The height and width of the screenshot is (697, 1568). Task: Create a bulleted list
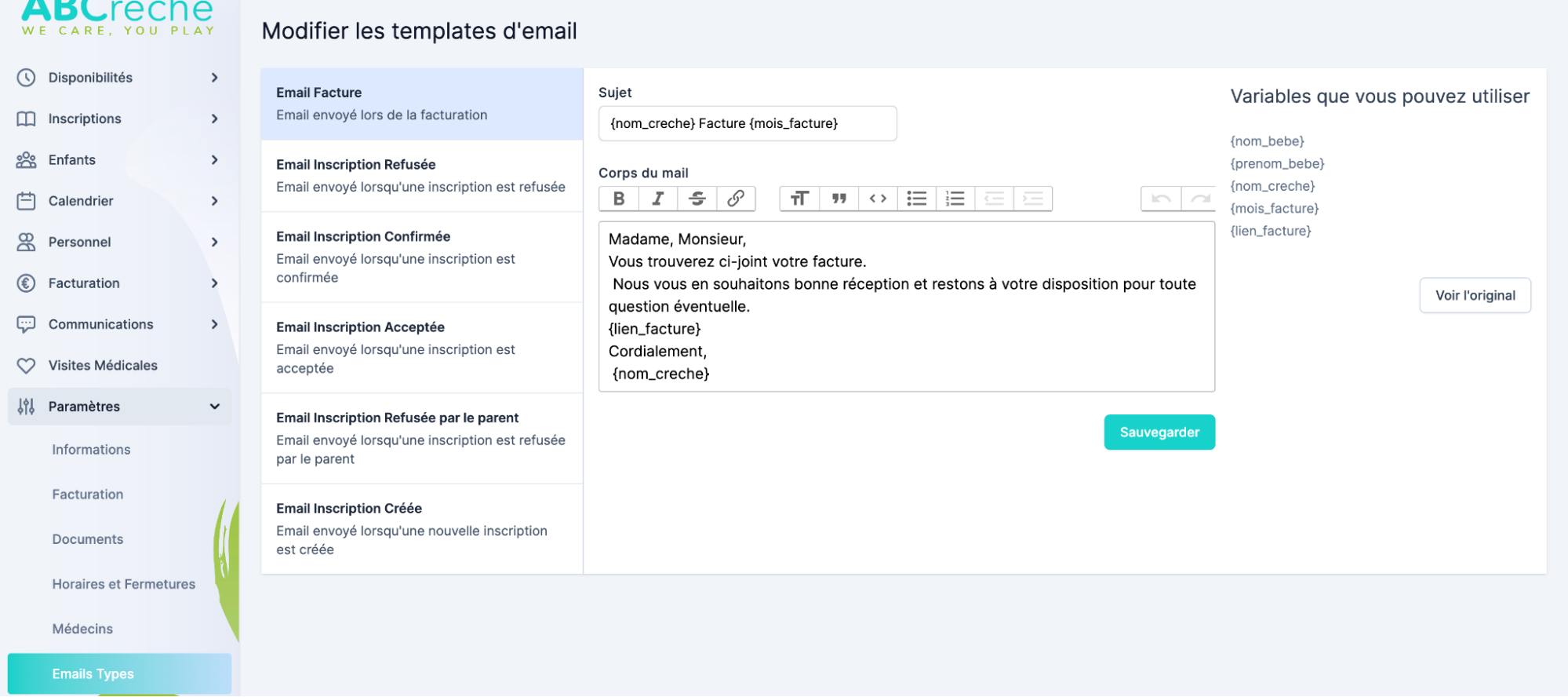tap(916, 199)
